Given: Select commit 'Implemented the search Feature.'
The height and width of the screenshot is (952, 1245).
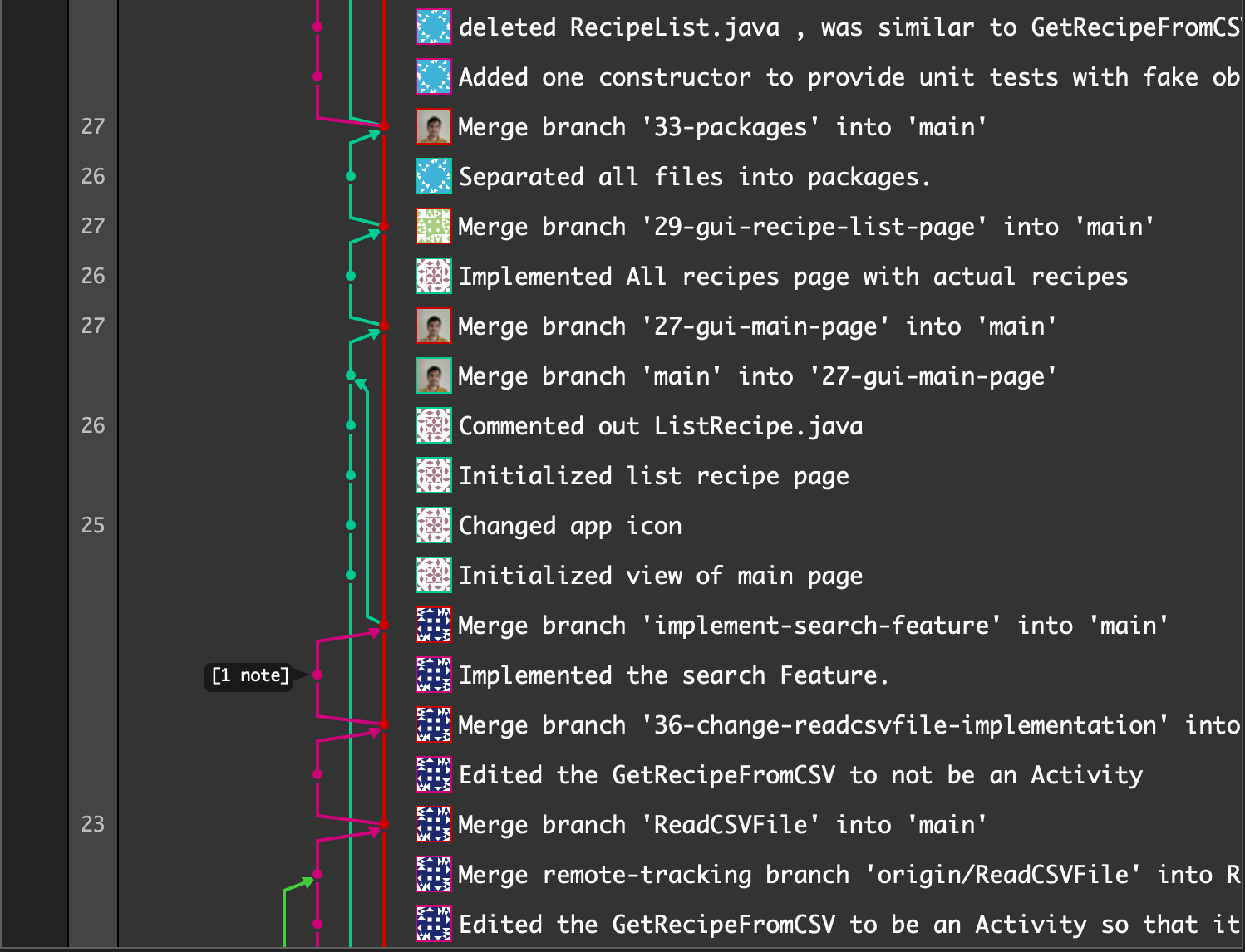Looking at the screenshot, I should point(674,675).
